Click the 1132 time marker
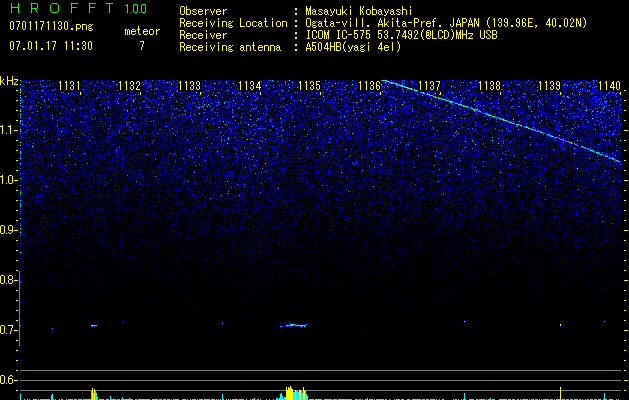 [130, 86]
